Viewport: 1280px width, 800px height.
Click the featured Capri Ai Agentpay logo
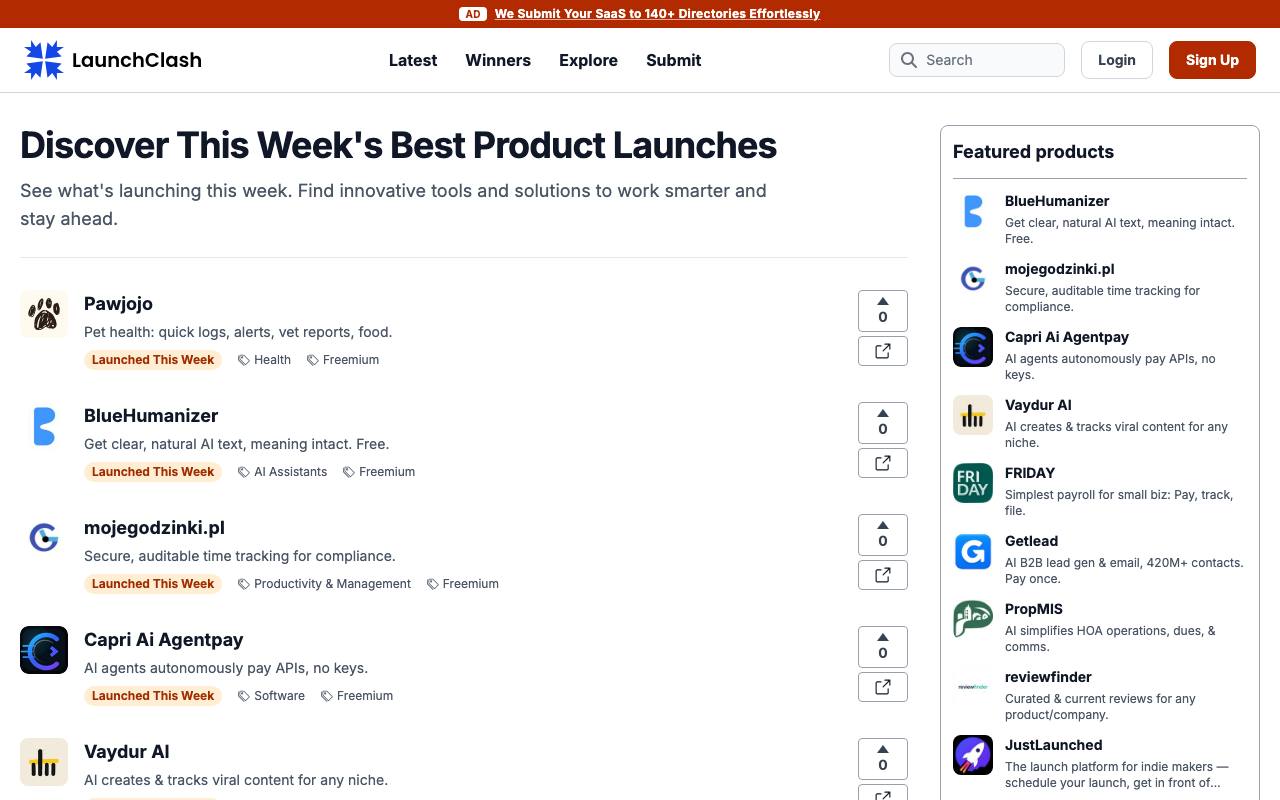point(973,347)
